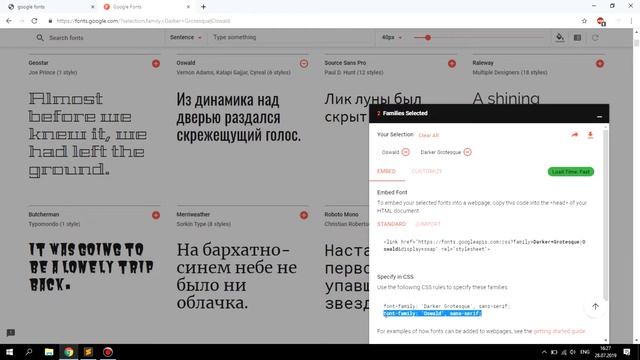
Task: Click the scroll-to-top arrow button
Action: tap(595, 306)
